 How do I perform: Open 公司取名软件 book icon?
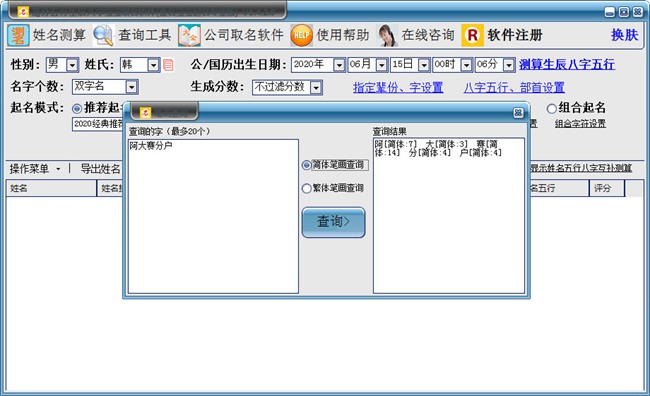[x=189, y=35]
